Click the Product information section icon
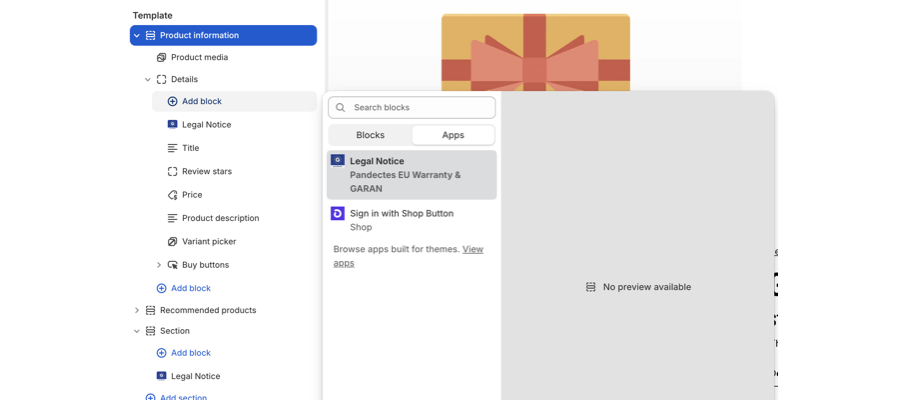This screenshot has height=400, width=900. 150,36
